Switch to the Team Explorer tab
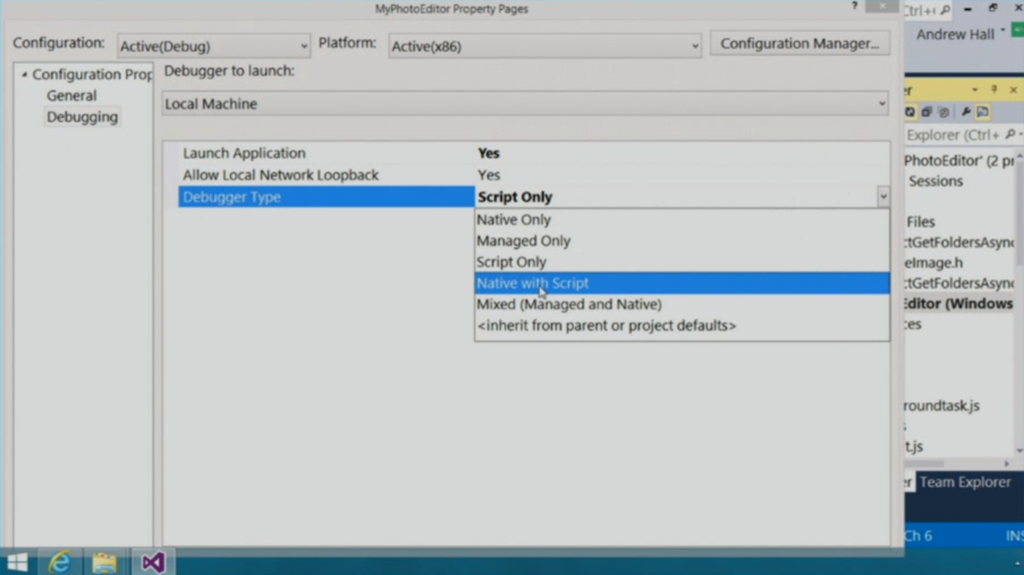The height and width of the screenshot is (575, 1024). pos(965,482)
